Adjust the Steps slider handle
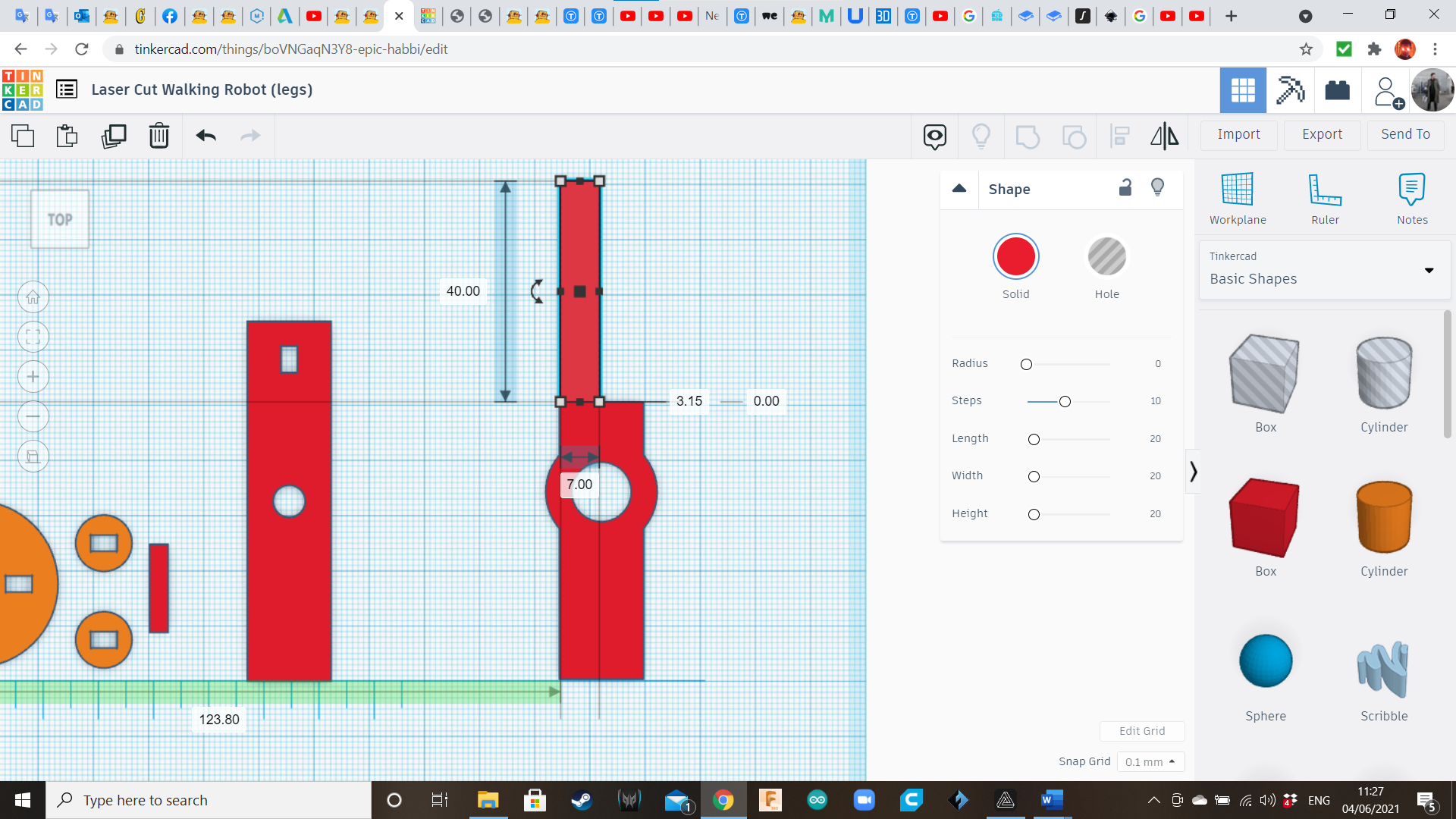The width and height of the screenshot is (1456, 819). [x=1065, y=401]
